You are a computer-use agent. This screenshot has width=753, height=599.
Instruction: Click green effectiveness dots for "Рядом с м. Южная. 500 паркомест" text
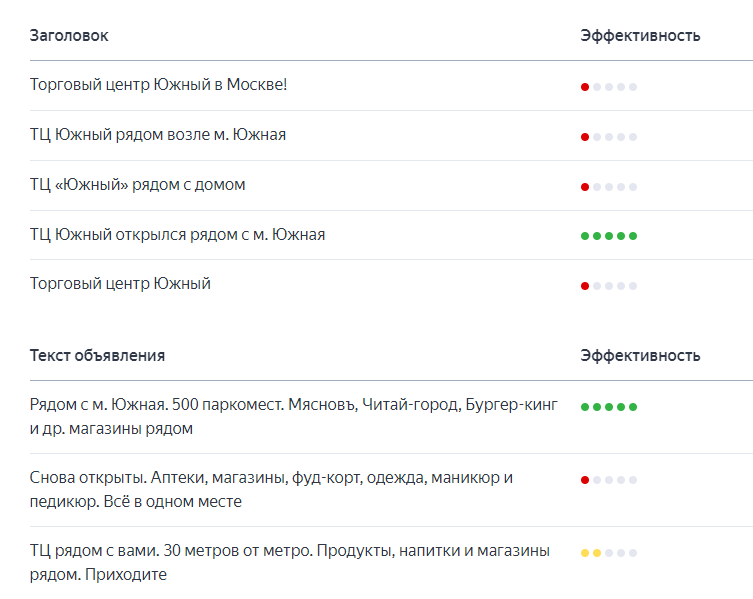tap(608, 407)
